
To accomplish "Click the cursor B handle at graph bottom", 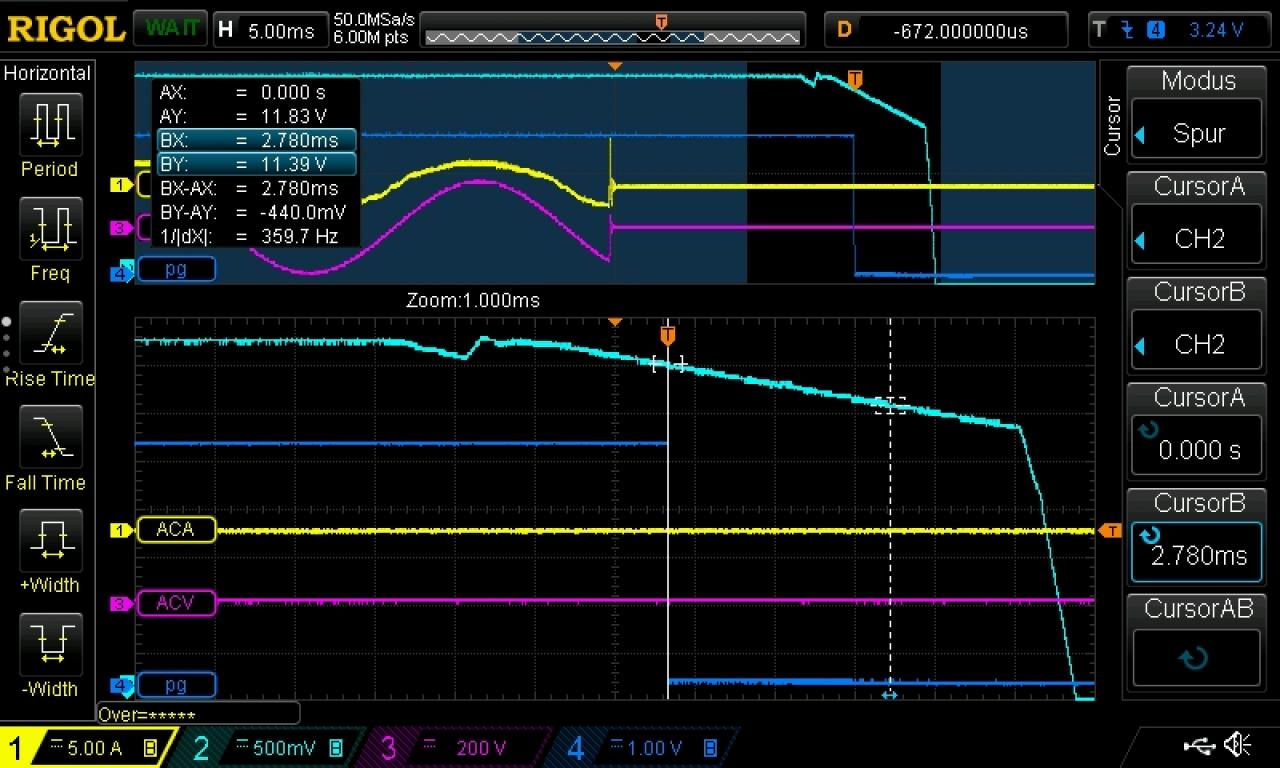I will 890,695.
